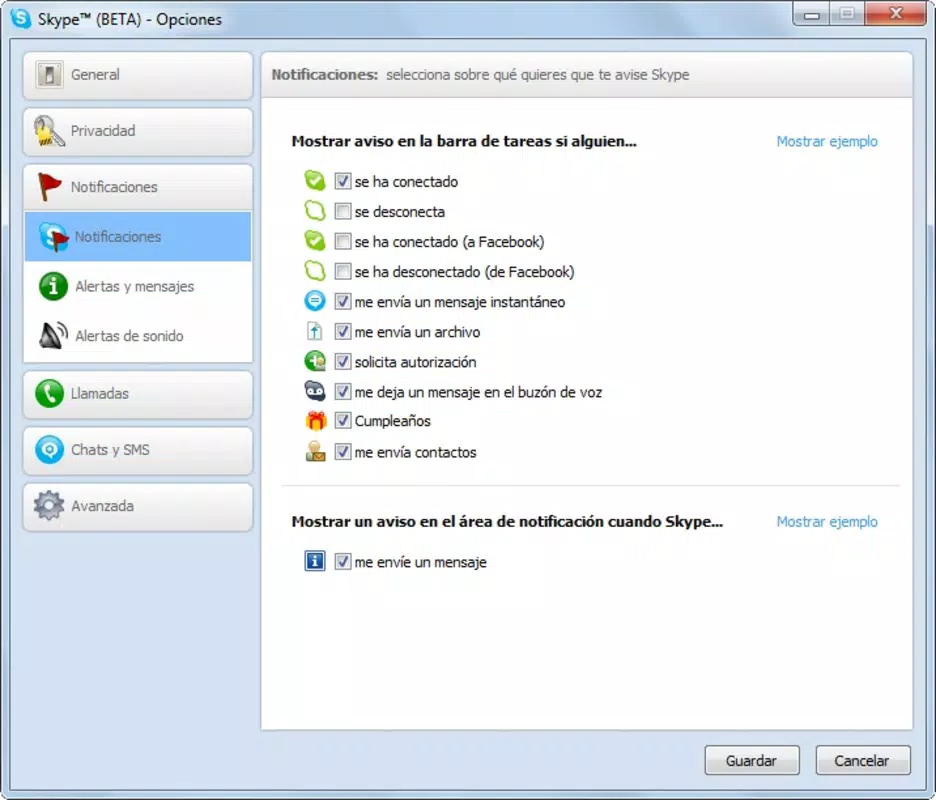Screen dimensions: 936x800
Task: Click the offline status icon beside 'se desconecta'
Action: tap(315, 211)
